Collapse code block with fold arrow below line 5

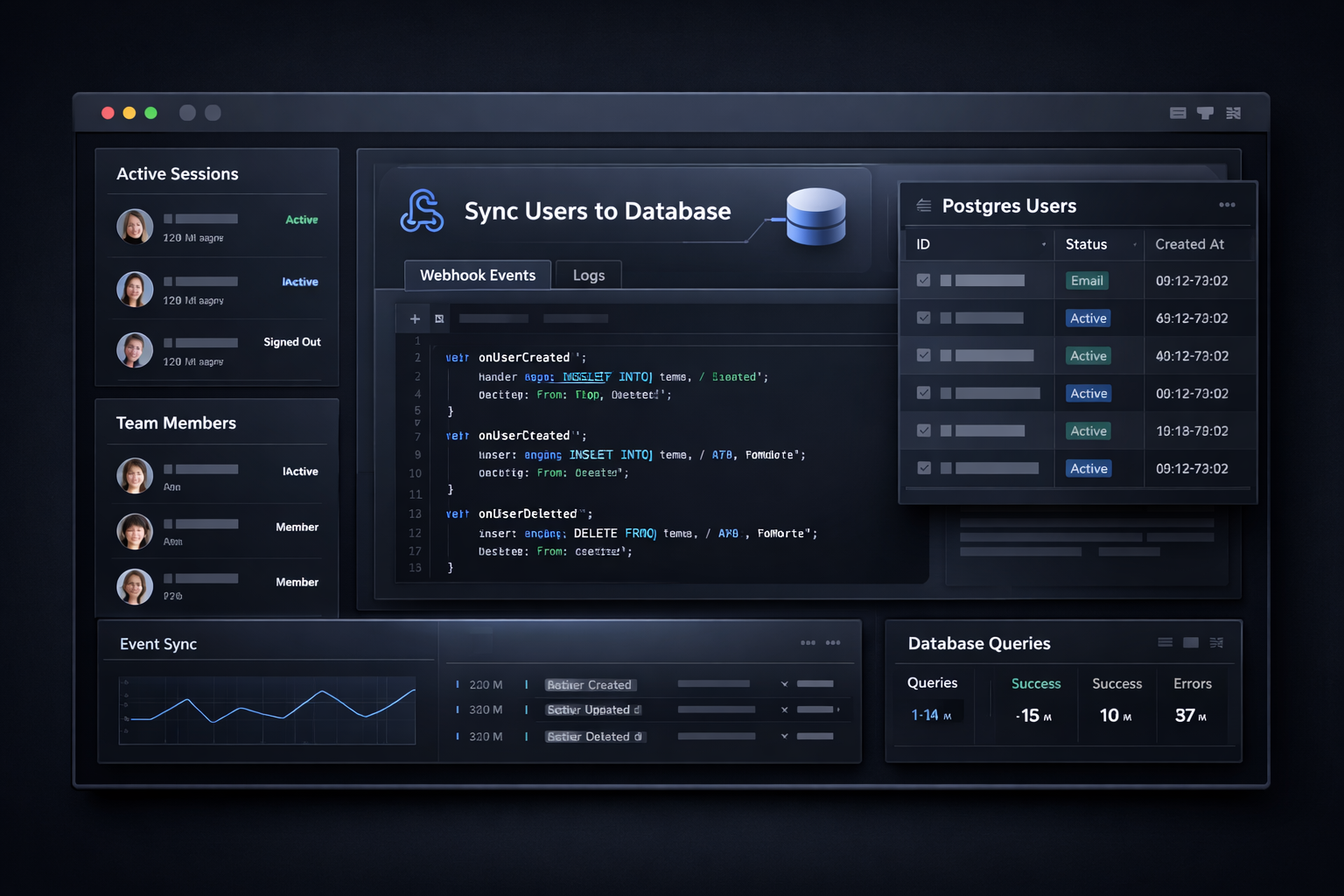click(x=417, y=423)
